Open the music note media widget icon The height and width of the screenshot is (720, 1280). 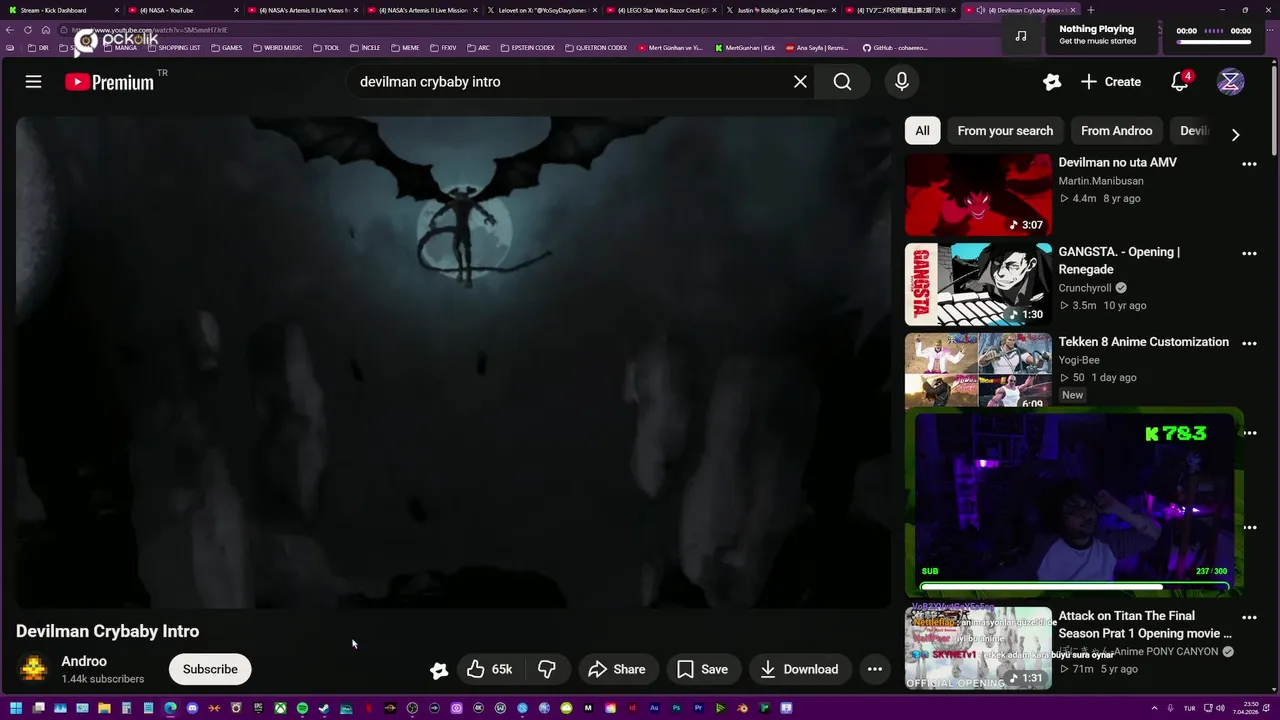coord(1020,36)
